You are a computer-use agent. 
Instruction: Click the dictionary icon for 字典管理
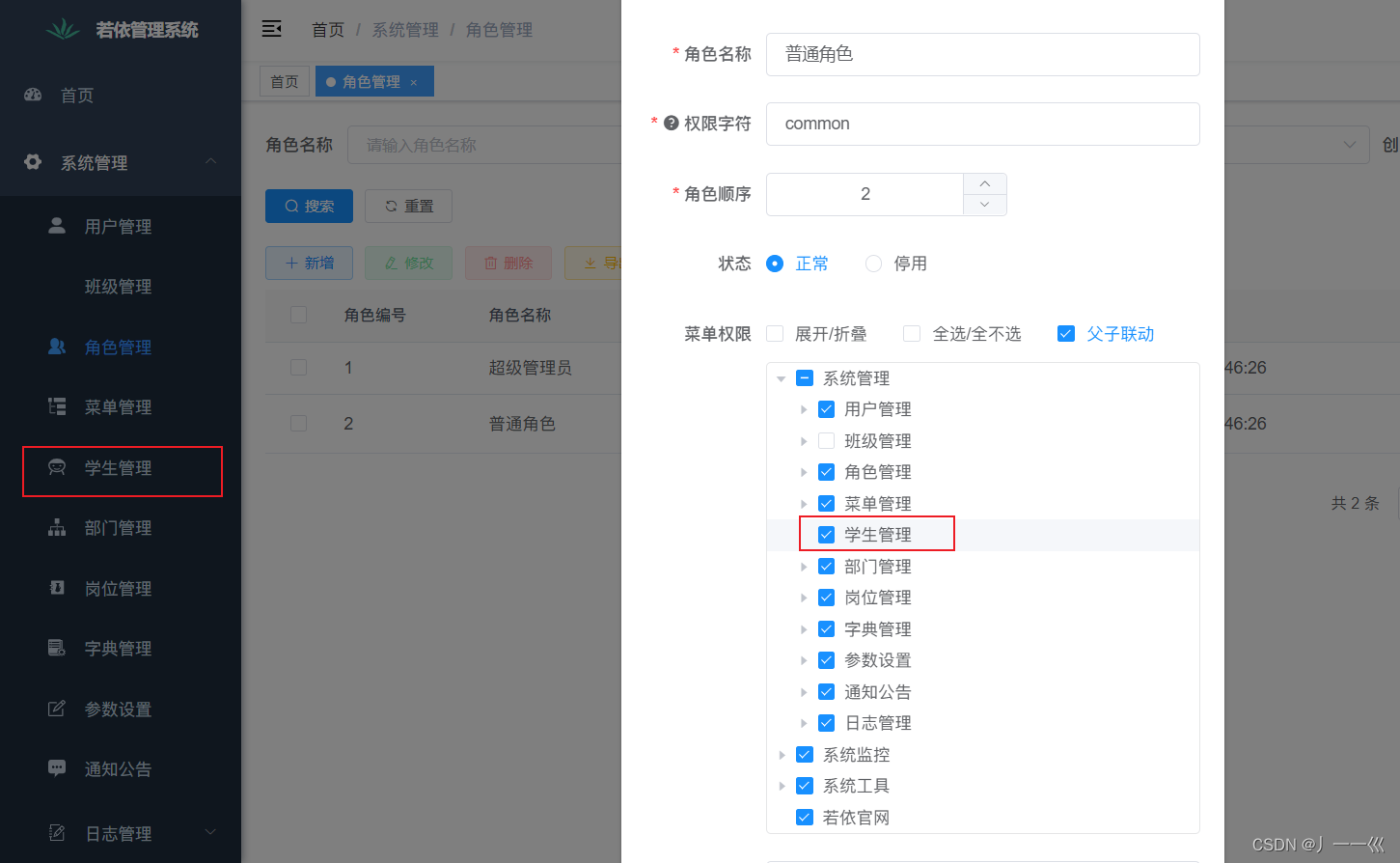click(x=57, y=648)
